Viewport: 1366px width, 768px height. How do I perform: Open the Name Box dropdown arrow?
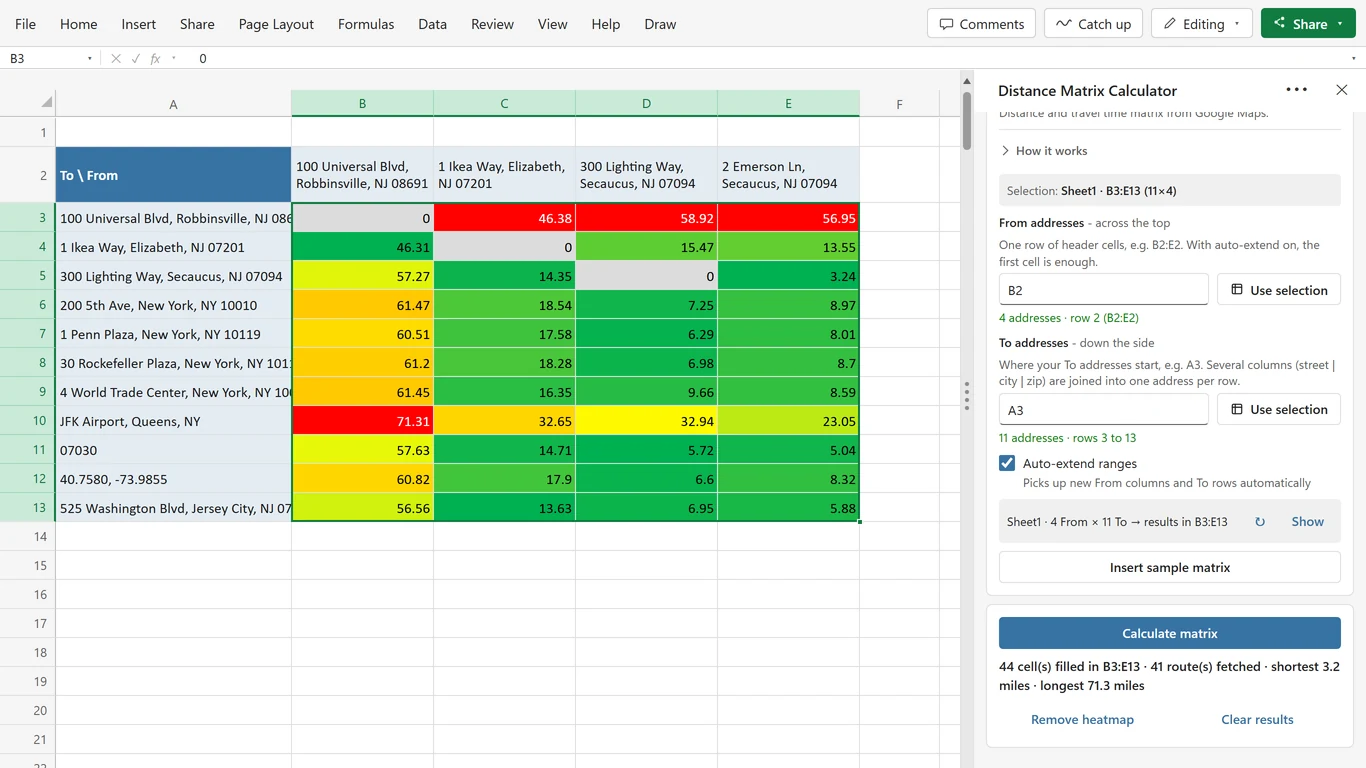(90, 59)
